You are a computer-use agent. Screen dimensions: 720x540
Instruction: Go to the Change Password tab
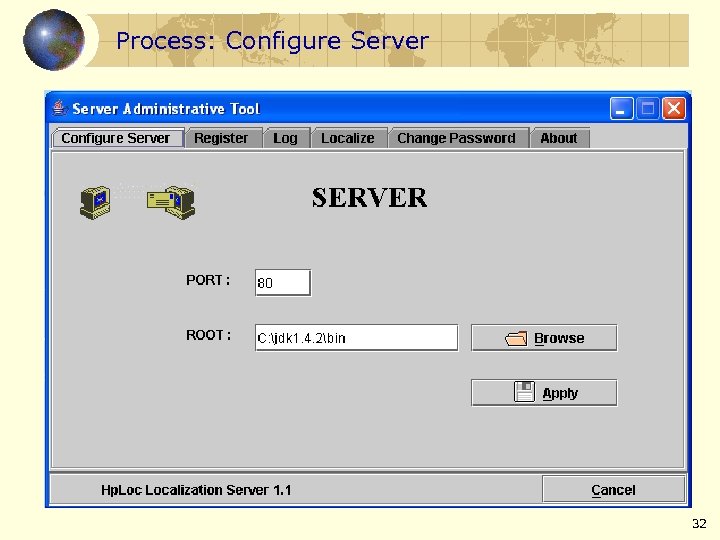coord(458,138)
